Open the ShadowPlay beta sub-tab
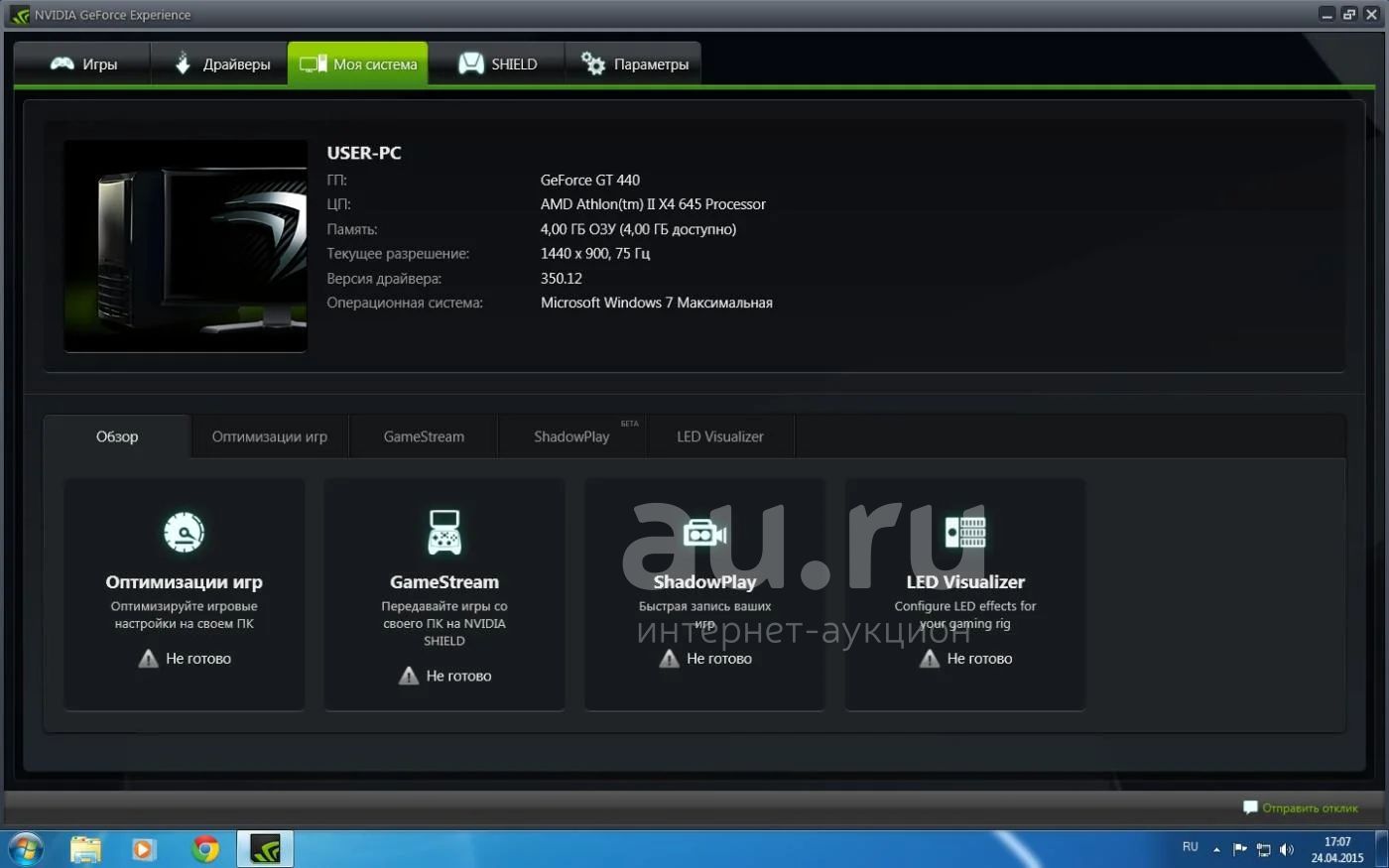 pos(572,436)
